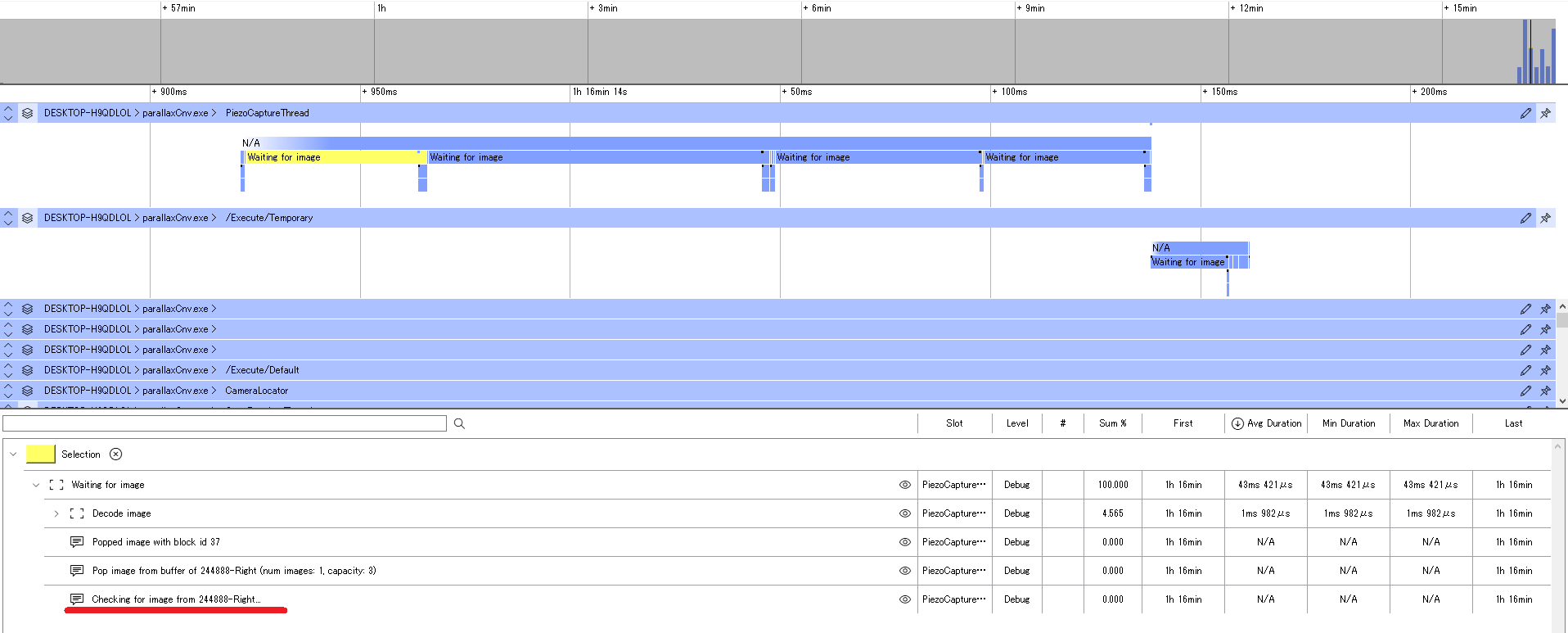This screenshot has width=1568, height=633.
Task: Edit the CameraLocator track with pencil
Action: coord(1525,391)
